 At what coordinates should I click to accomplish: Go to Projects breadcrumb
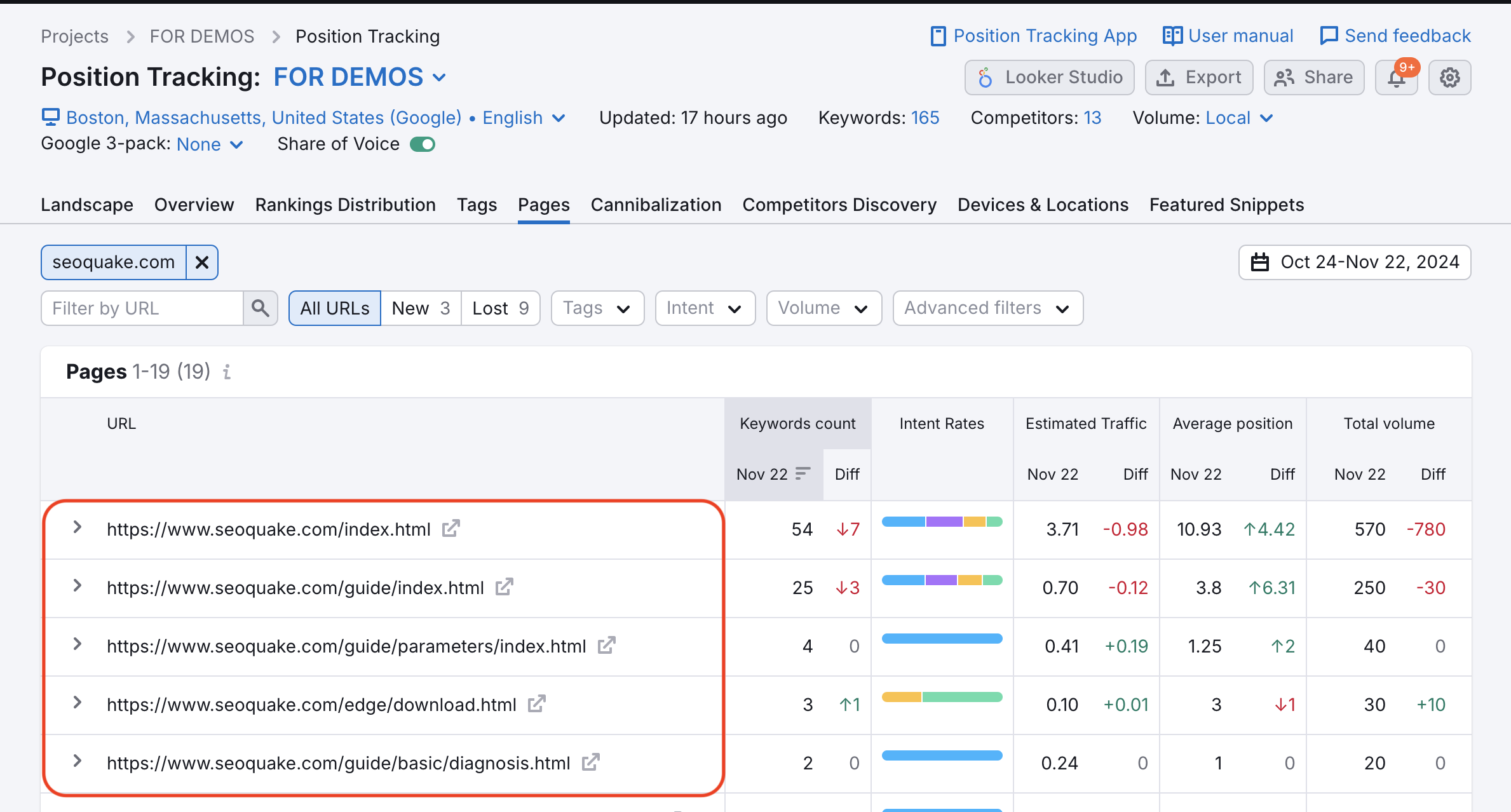coord(74,37)
